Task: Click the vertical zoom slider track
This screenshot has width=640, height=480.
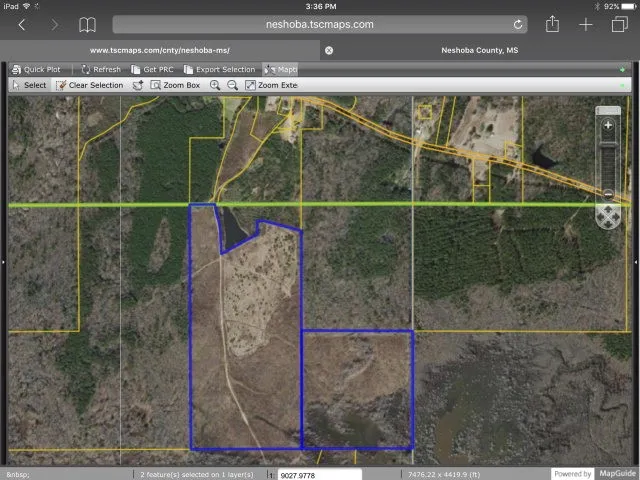Action: (x=608, y=160)
